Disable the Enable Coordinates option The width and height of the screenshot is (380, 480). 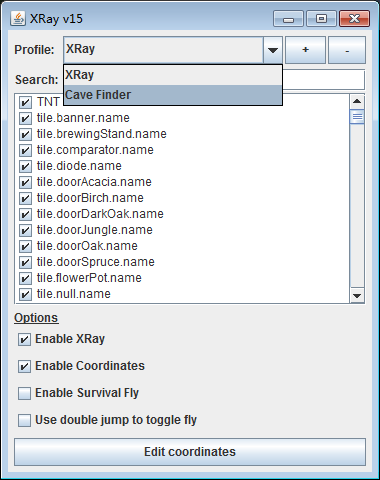(24, 366)
